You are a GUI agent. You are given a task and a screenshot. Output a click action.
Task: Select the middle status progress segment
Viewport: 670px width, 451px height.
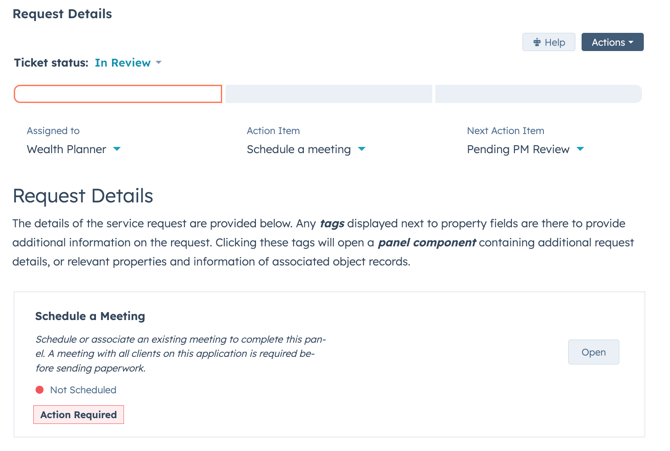coord(328,94)
